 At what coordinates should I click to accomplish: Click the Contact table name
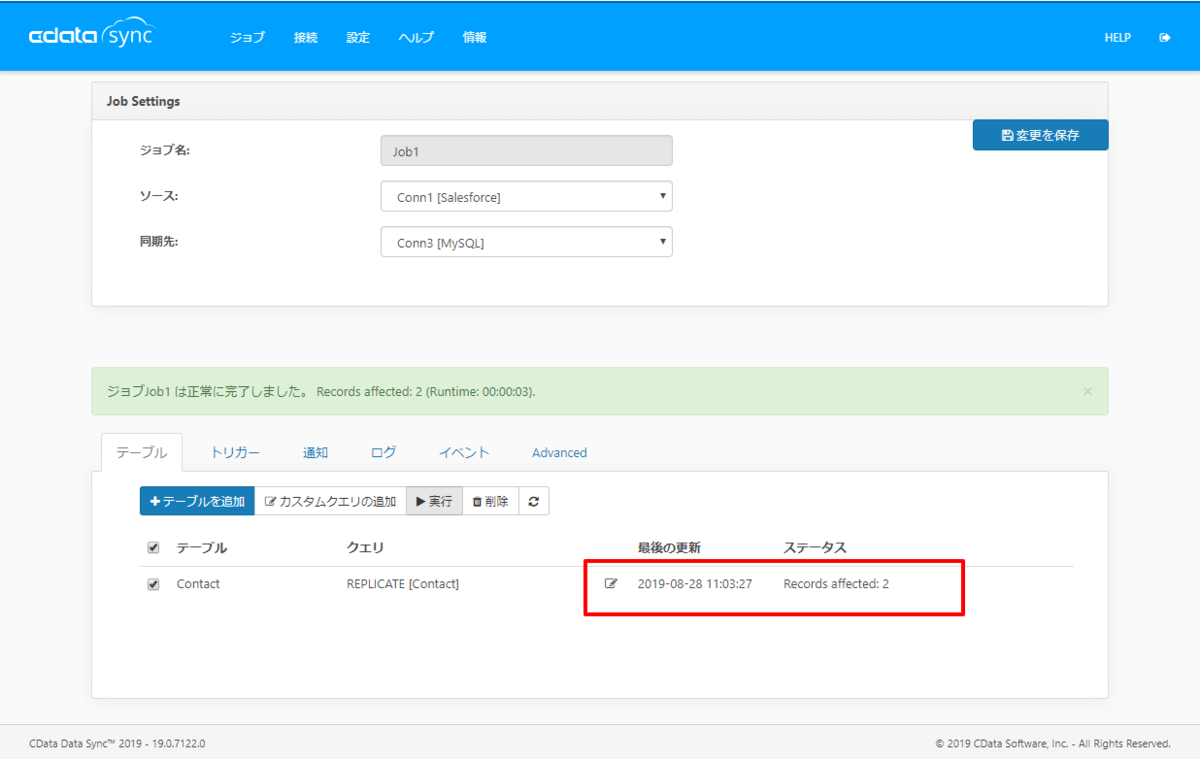(x=198, y=584)
